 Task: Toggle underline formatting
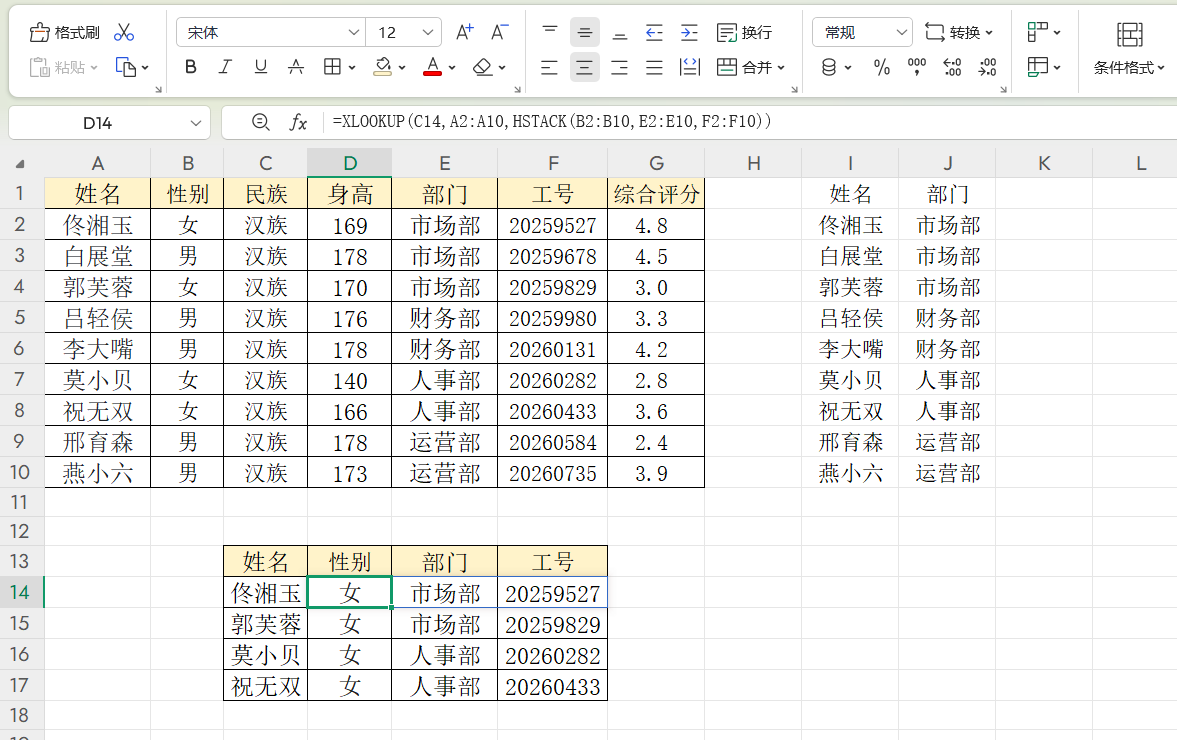[260, 67]
